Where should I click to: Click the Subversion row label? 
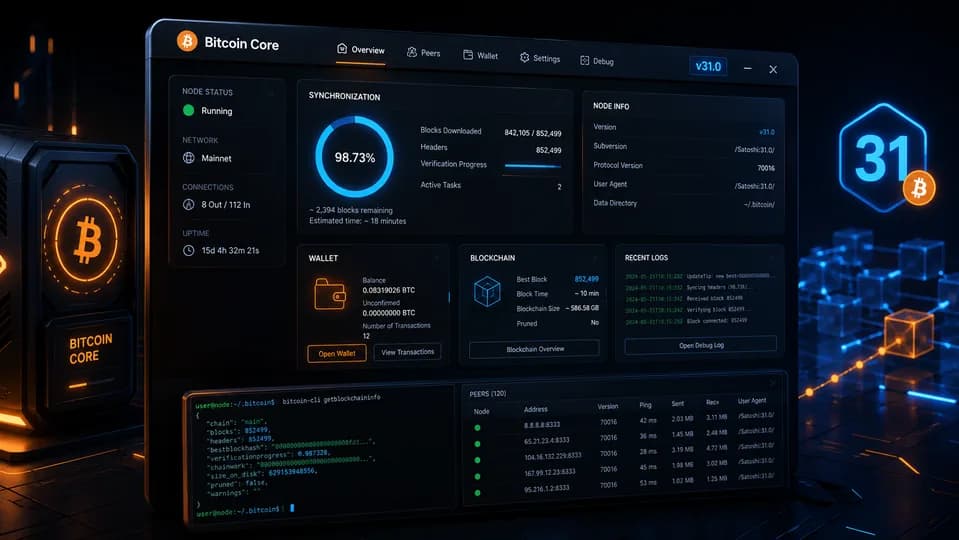(x=610, y=146)
